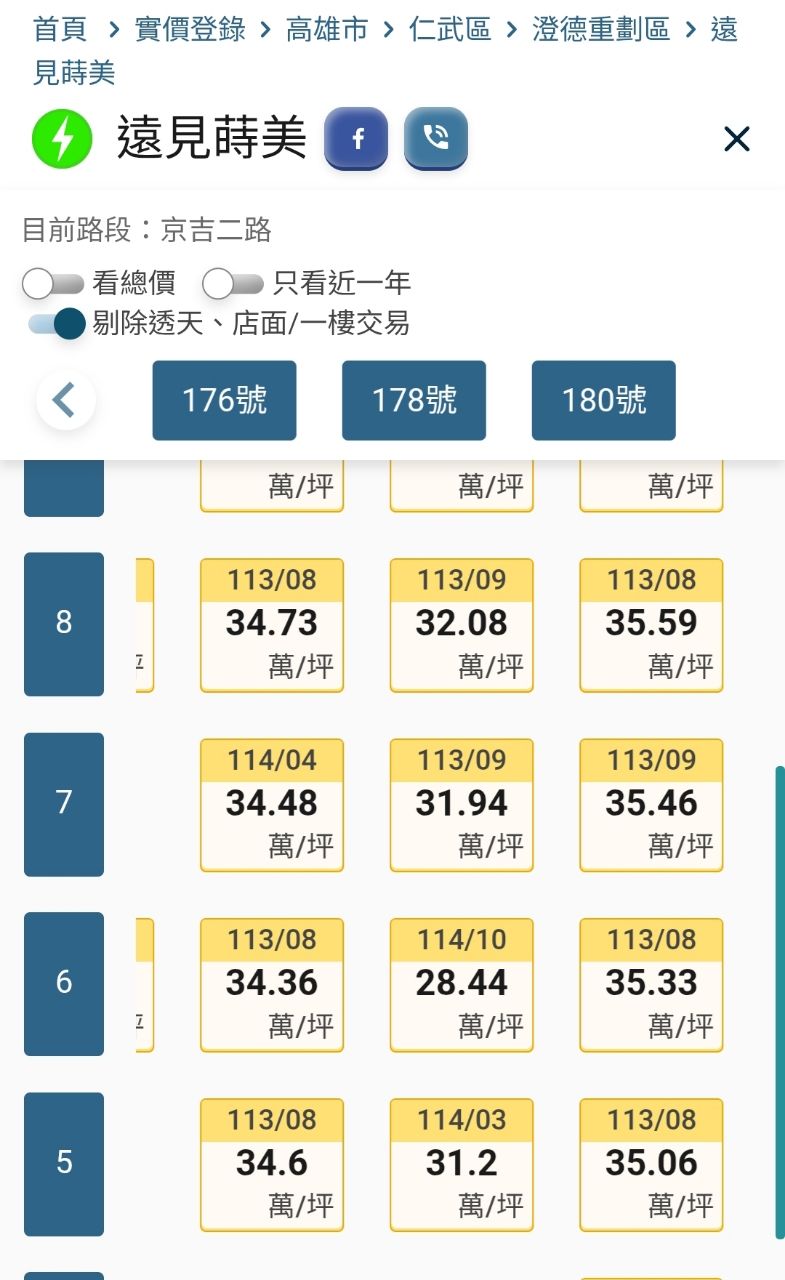This screenshot has width=785, height=1280.
Task: Open the 28.44 萬/坪 transaction card
Action: (462, 984)
